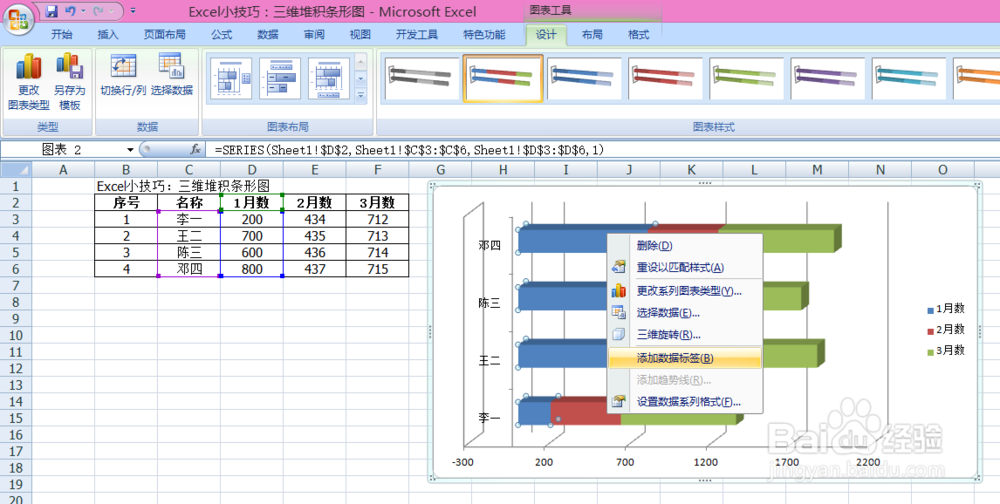Choose 删除(D) from context menu
The image size is (1000, 504).
click(x=685, y=246)
